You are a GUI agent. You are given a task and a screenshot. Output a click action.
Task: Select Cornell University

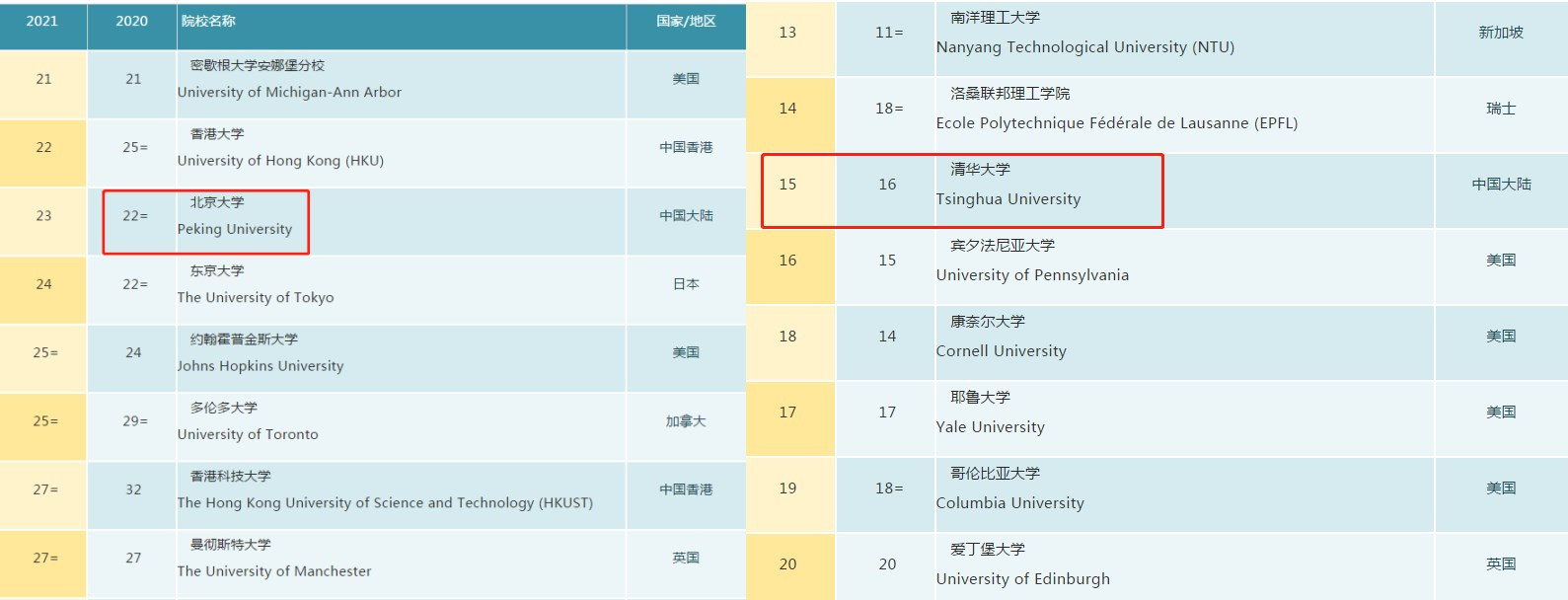[x=1002, y=351]
